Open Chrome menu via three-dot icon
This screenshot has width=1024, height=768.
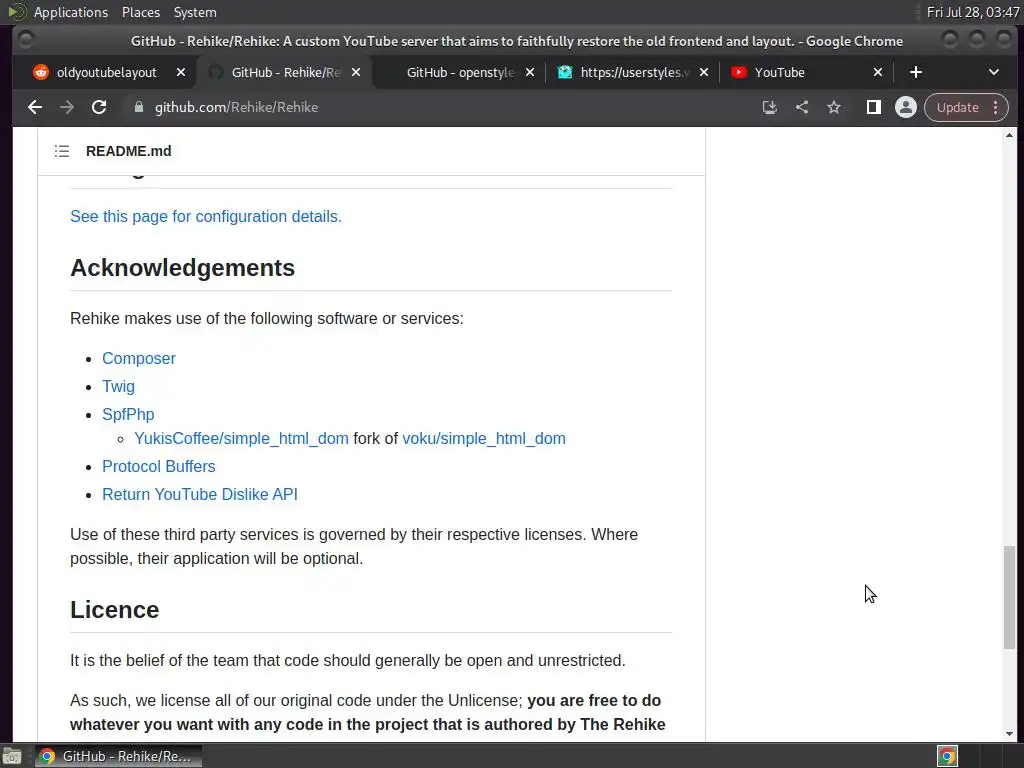point(996,107)
